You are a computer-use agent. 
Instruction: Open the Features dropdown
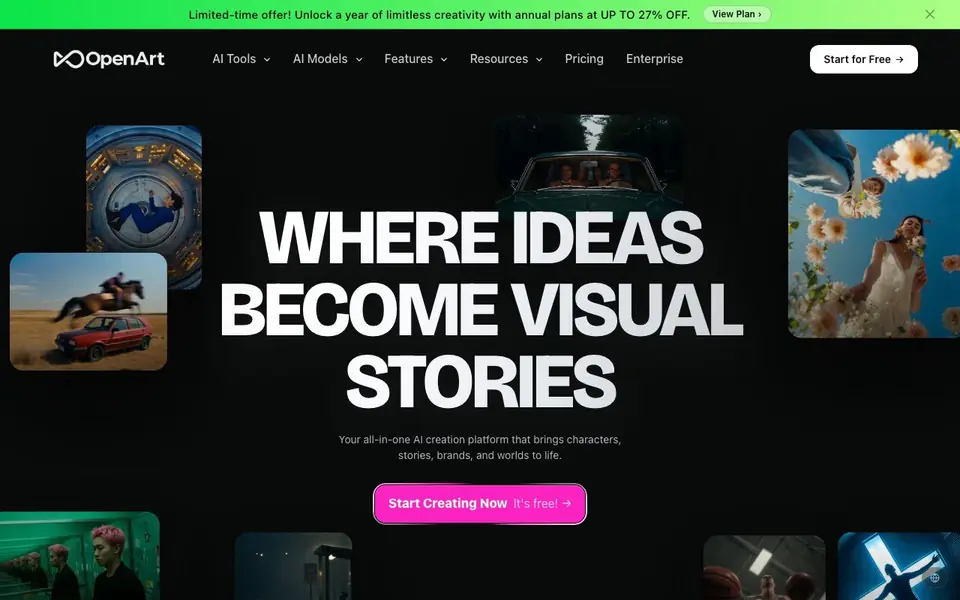click(x=416, y=59)
